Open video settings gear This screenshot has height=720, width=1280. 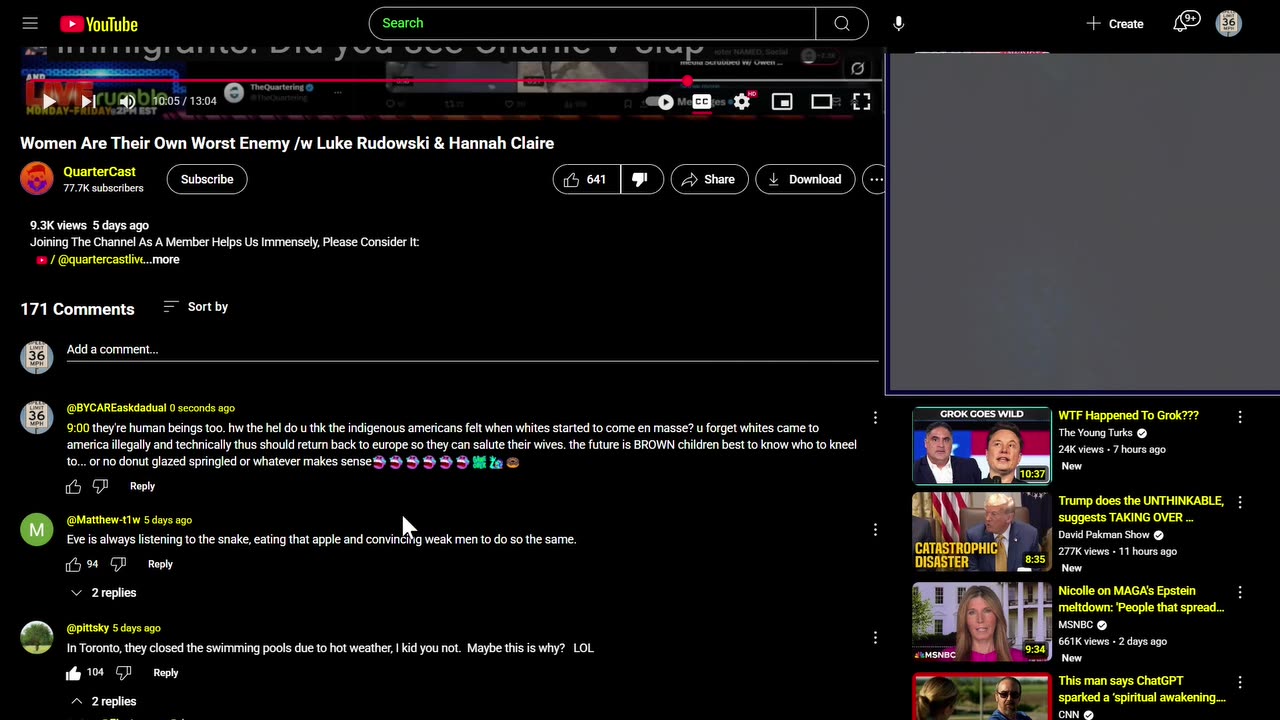click(x=742, y=101)
